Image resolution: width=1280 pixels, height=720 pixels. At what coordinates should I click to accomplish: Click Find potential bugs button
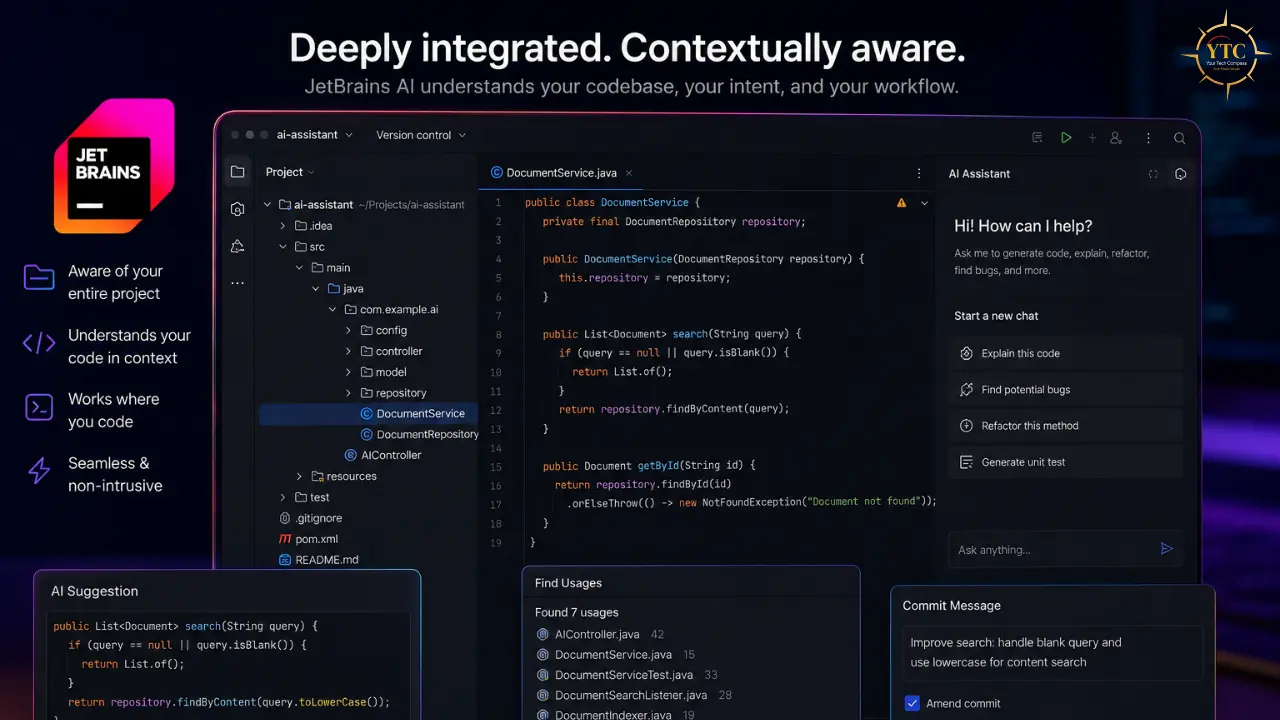tap(1066, 390)
